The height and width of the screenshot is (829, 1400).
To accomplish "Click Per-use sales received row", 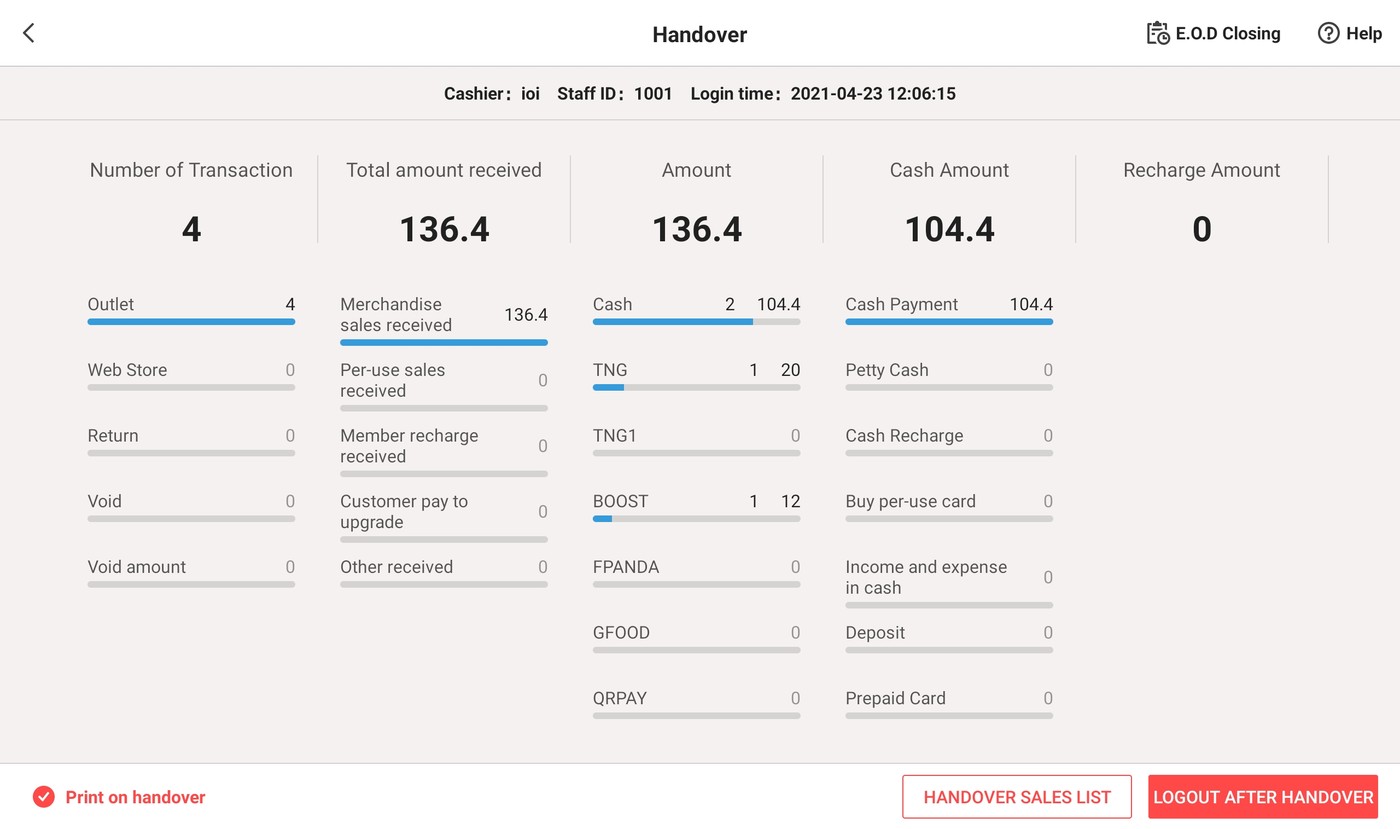I will (444, 386).
